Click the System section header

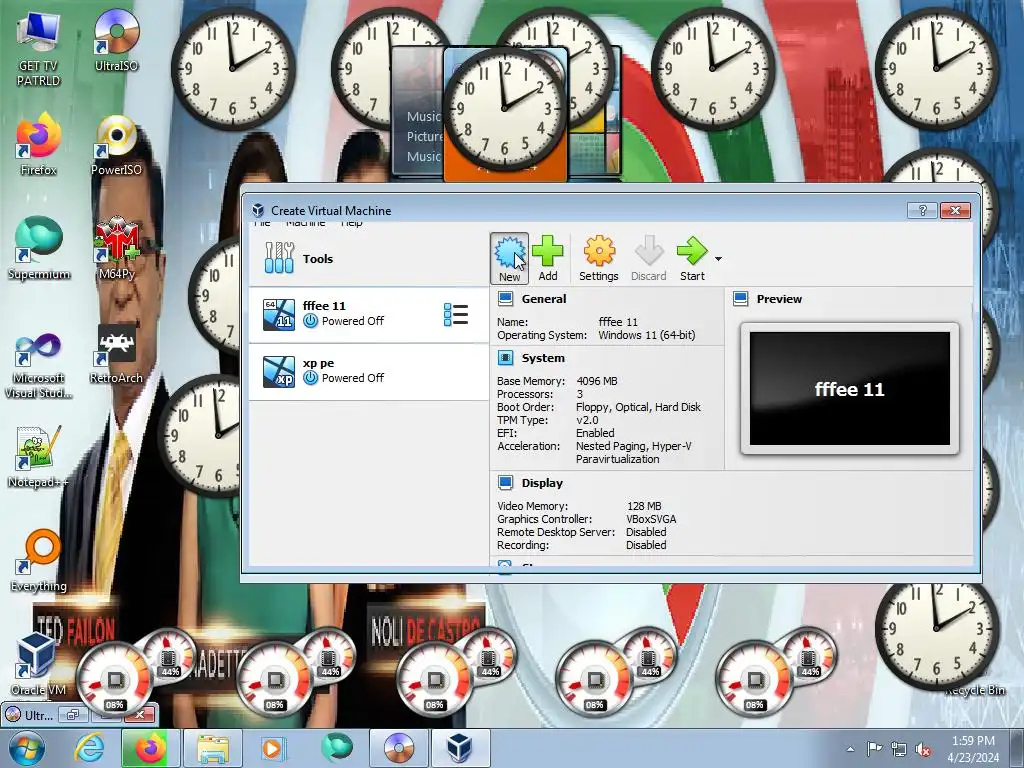[543, 358]
